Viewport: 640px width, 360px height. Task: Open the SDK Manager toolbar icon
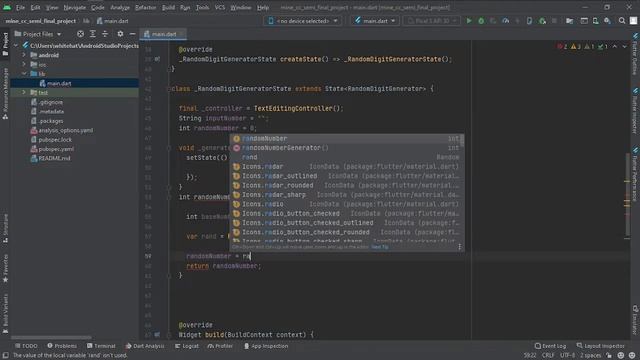(607, 21)
